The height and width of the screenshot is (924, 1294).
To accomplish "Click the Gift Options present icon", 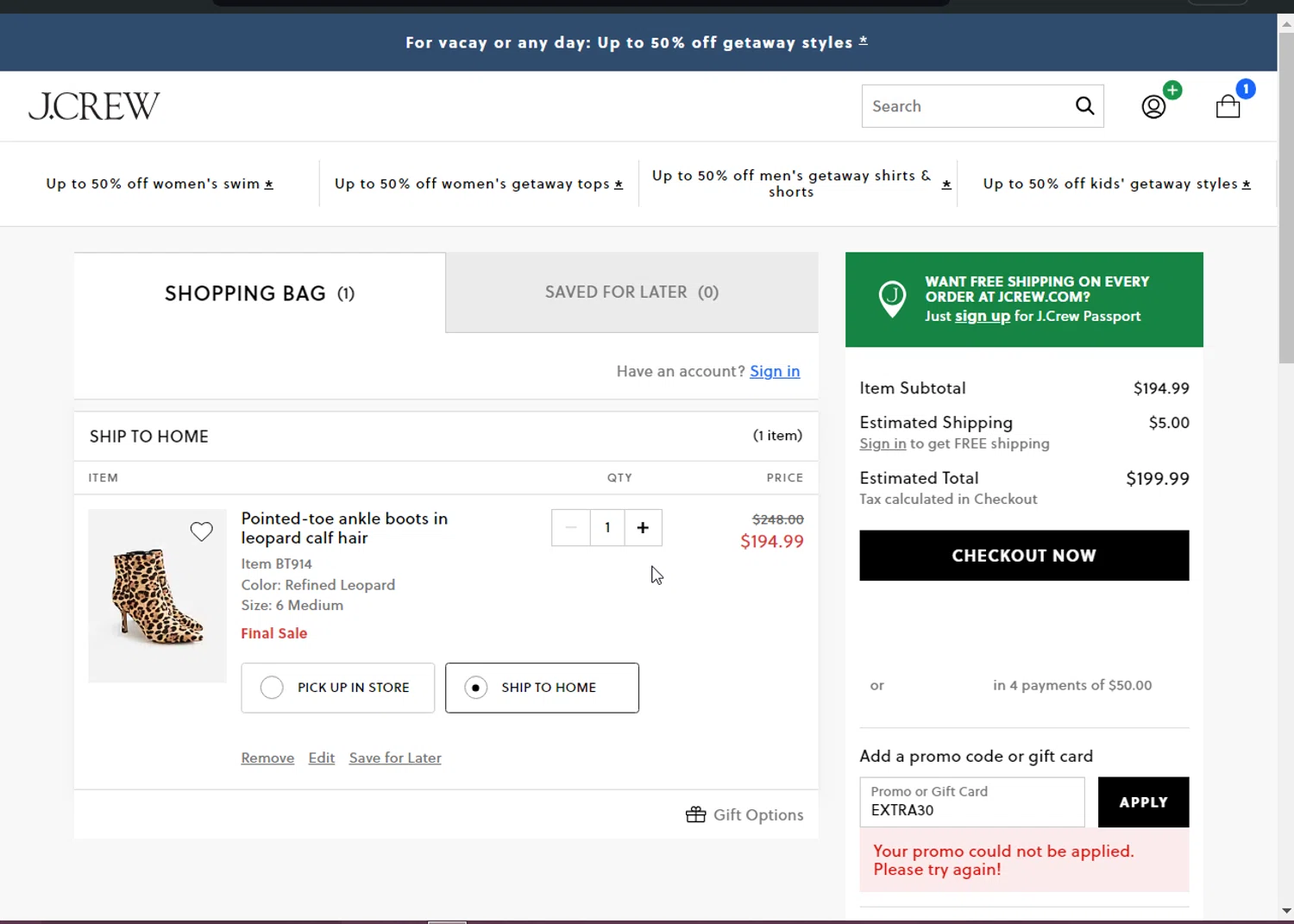I will tap(695, 814).
